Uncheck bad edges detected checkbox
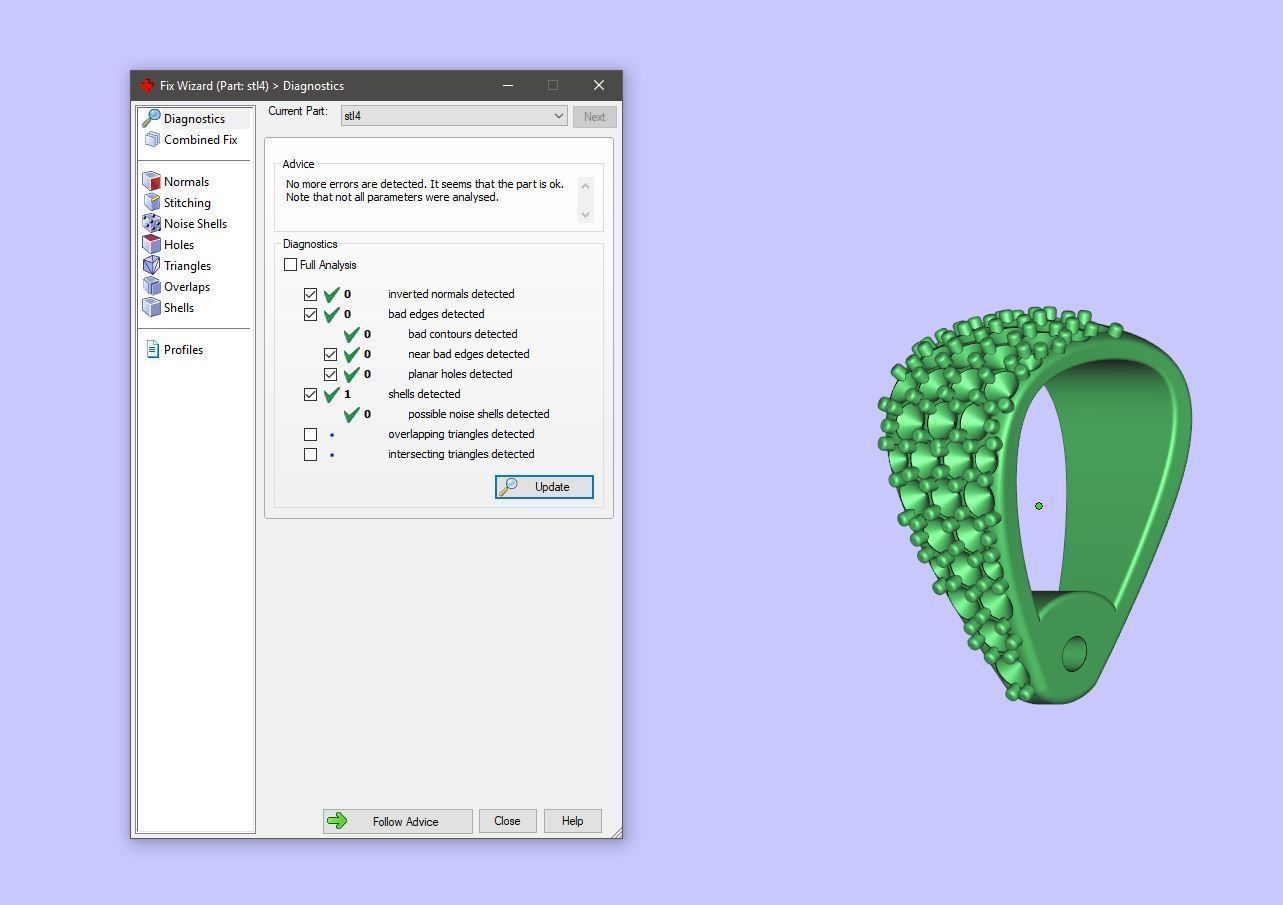Viewport: 1283px width, 905px height. coord(310,314)
